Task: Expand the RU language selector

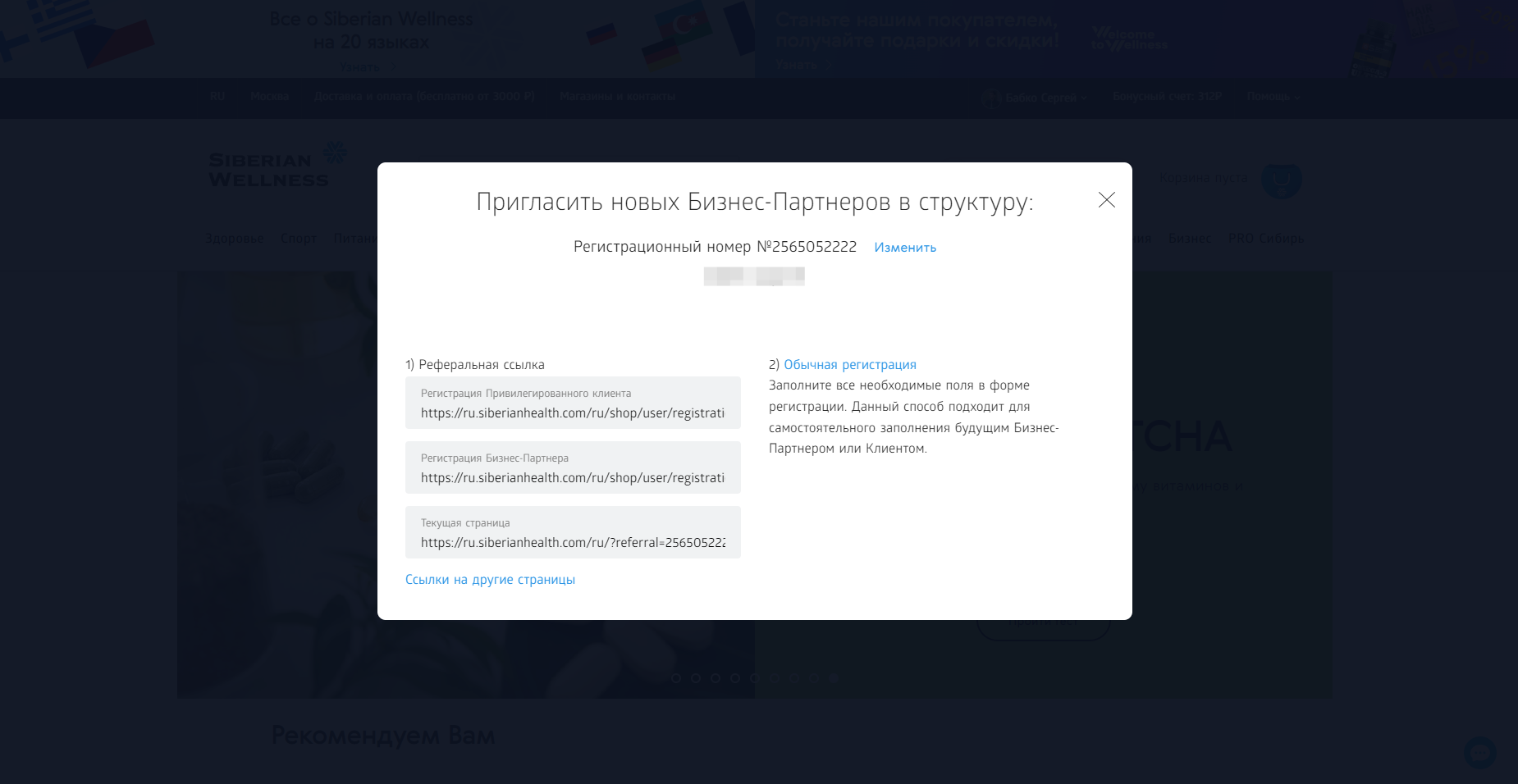Action: coord(217,96)
